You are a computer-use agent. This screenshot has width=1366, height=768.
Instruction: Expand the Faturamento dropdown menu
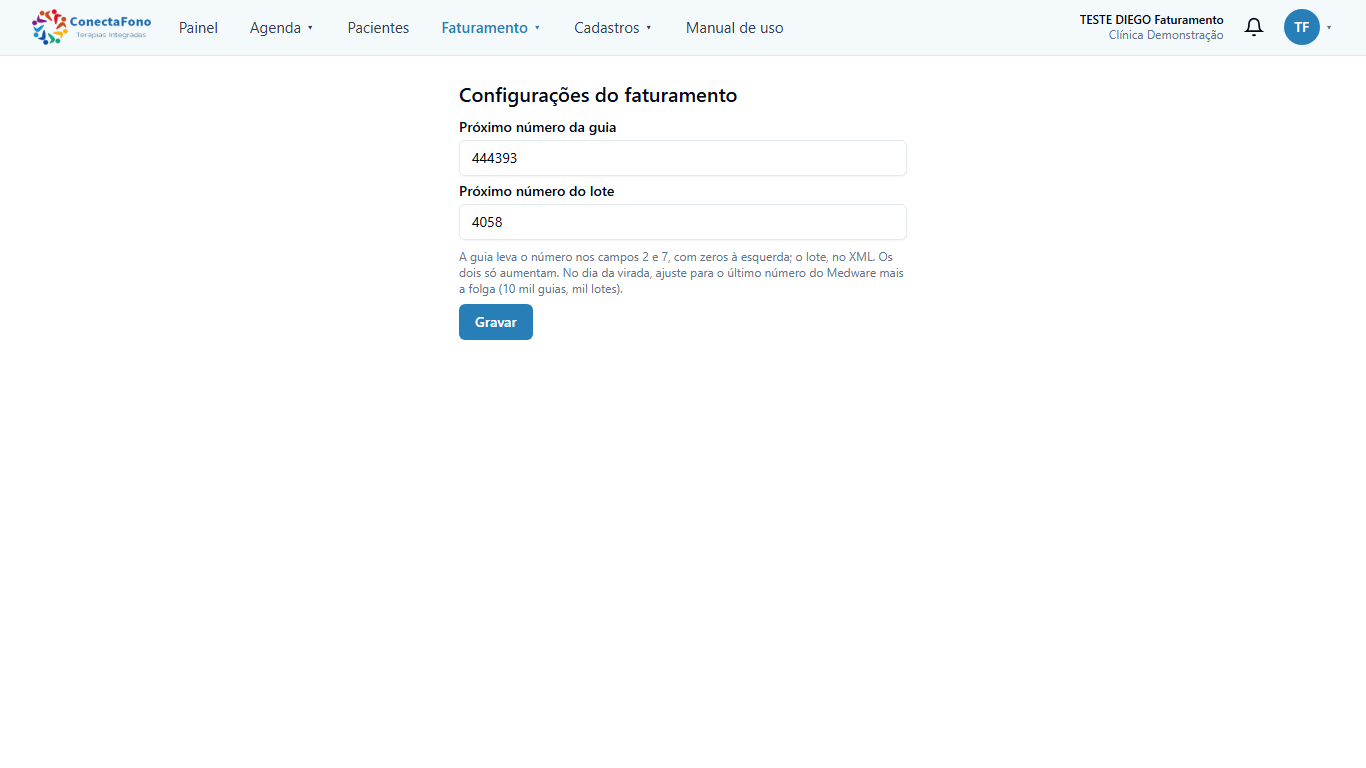click(491, 28)
